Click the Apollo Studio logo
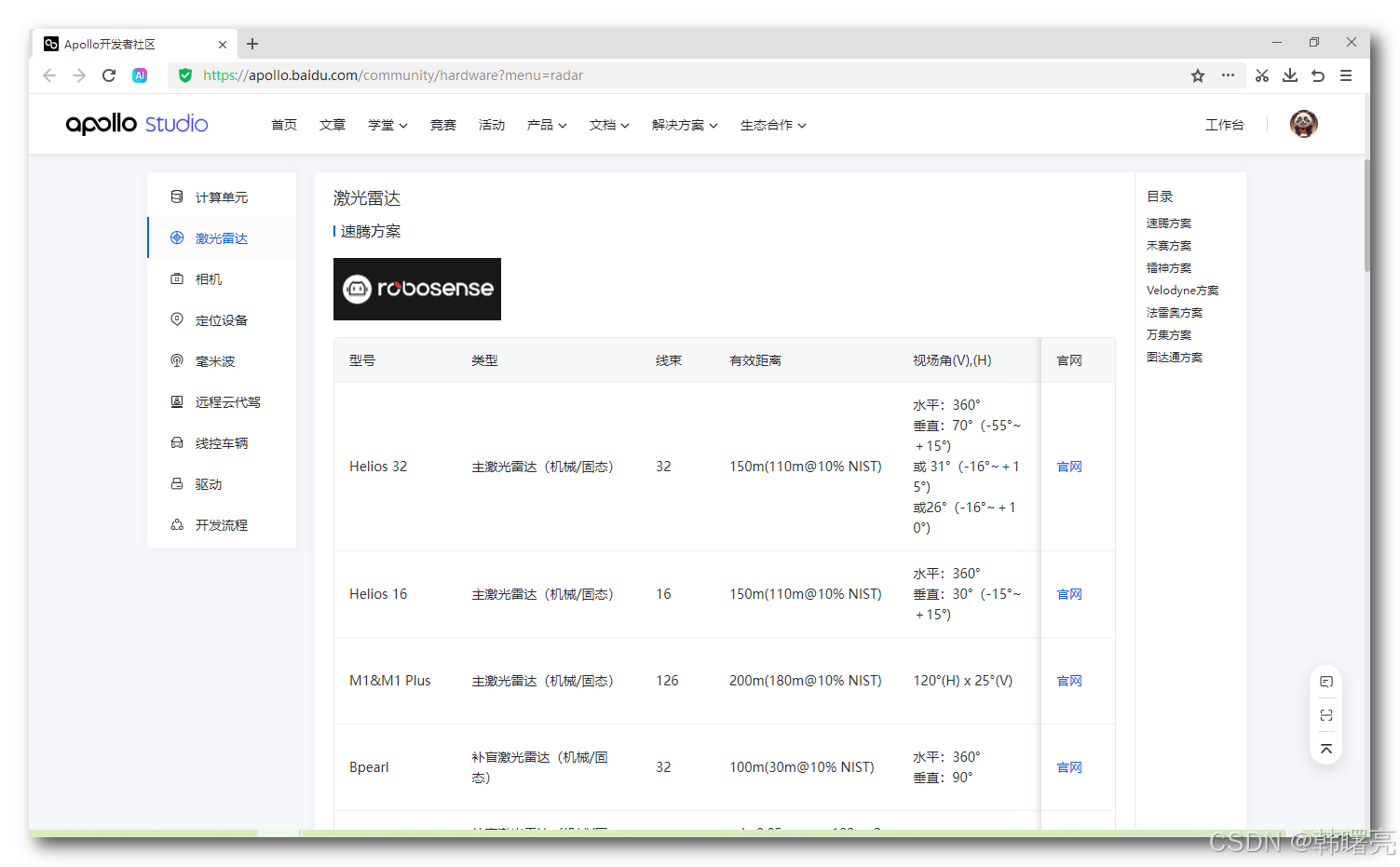The height and width of the screenshot is (867, 1400). pos(137,124)
